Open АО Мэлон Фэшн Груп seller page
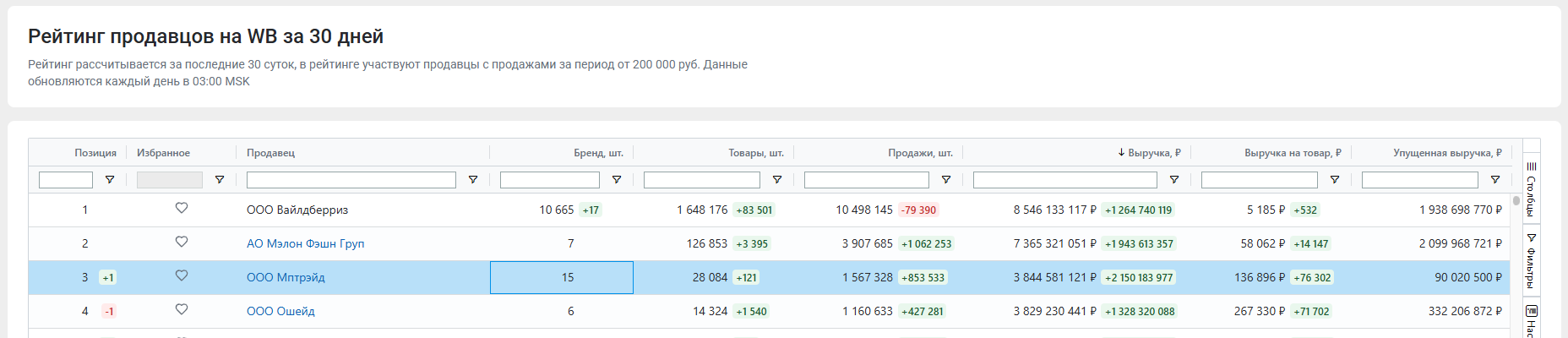1568x338 pixels. tap(305, 243)
